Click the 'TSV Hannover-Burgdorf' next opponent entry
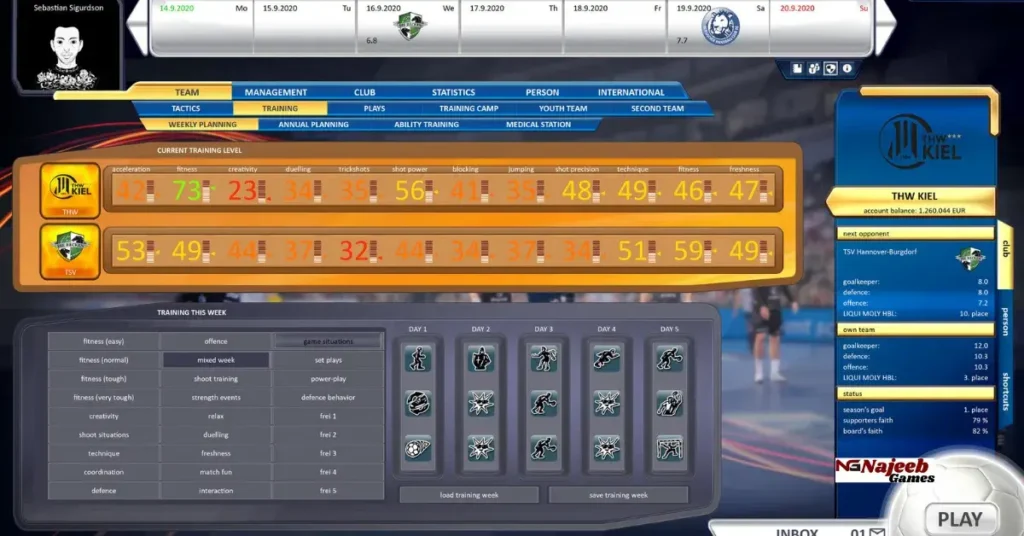 pyautogui.click(x=880, y=252)
